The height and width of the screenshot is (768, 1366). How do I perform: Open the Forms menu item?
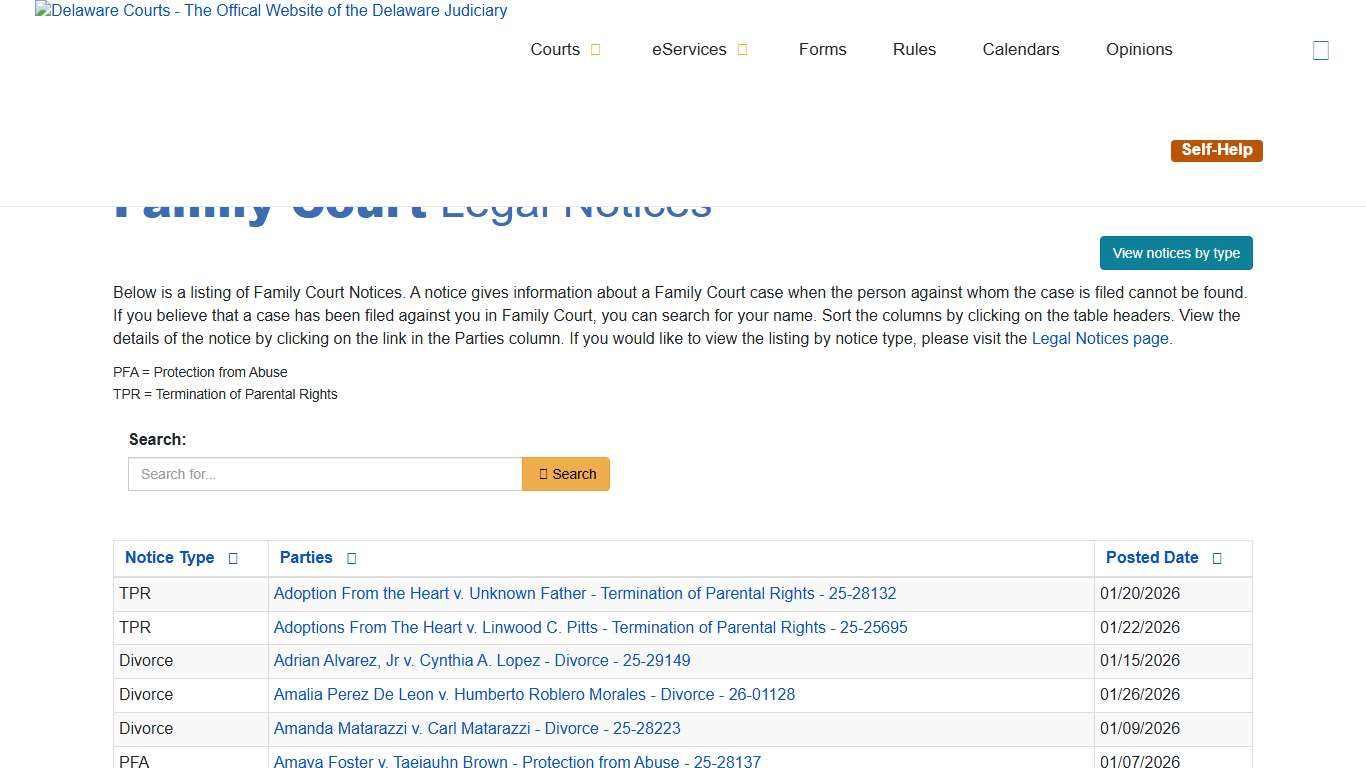pos(822,50)
